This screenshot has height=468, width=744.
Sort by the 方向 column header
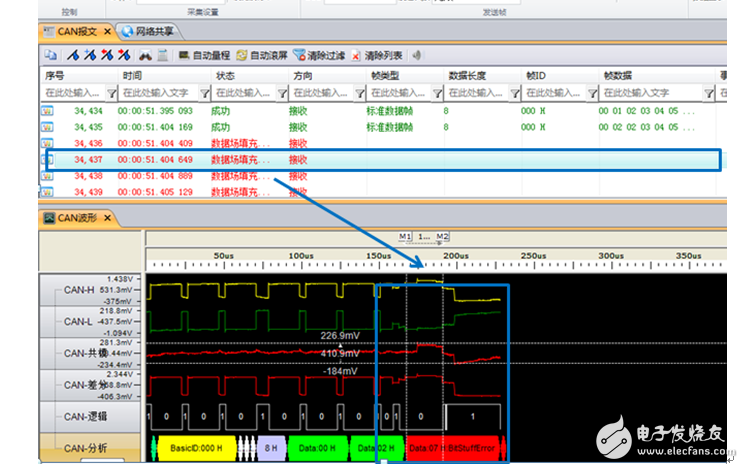(327, 75)
